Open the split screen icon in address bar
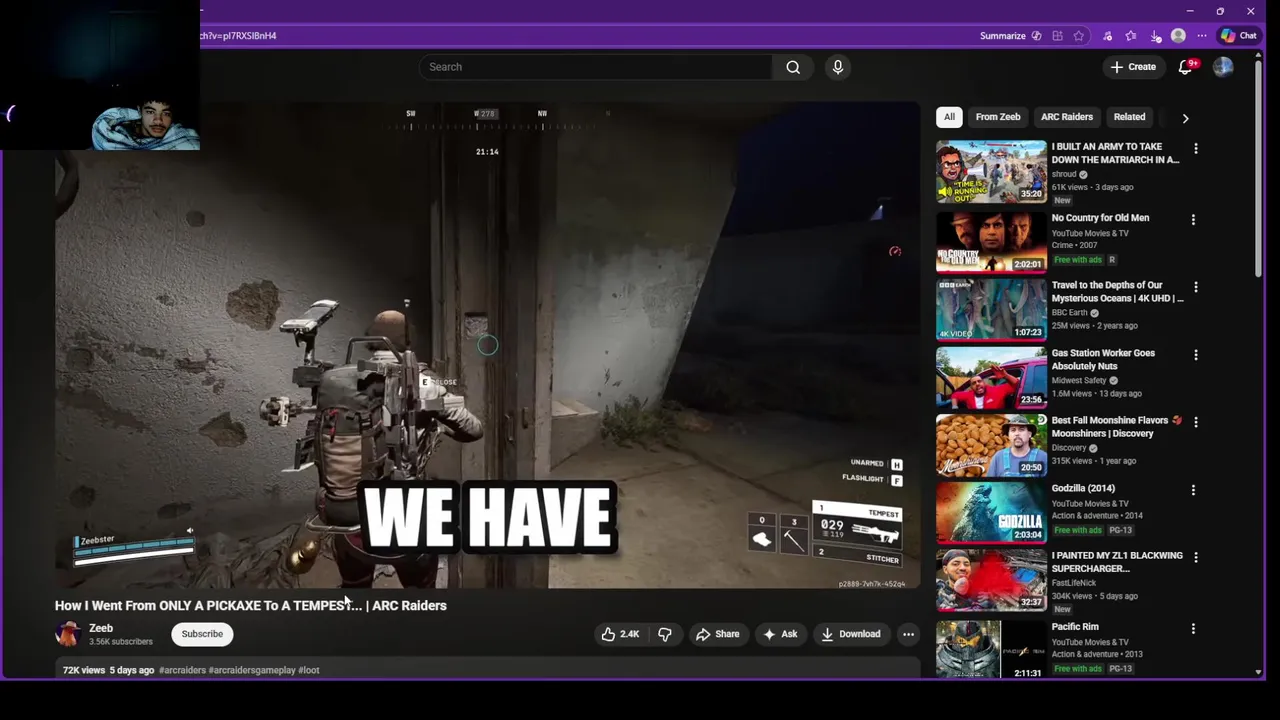 pyautogui.click(x=1057, y=36)
